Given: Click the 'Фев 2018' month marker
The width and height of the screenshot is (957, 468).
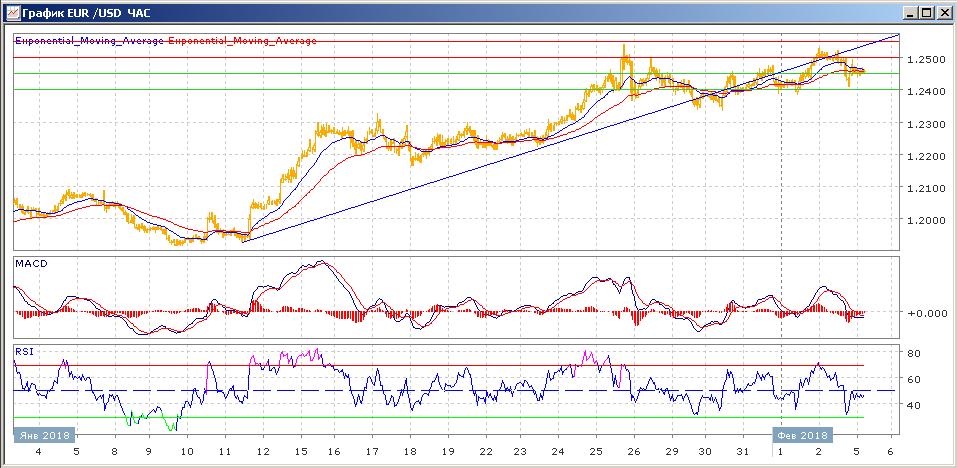Looking at the screenshot, I should (x=803, y=435).
